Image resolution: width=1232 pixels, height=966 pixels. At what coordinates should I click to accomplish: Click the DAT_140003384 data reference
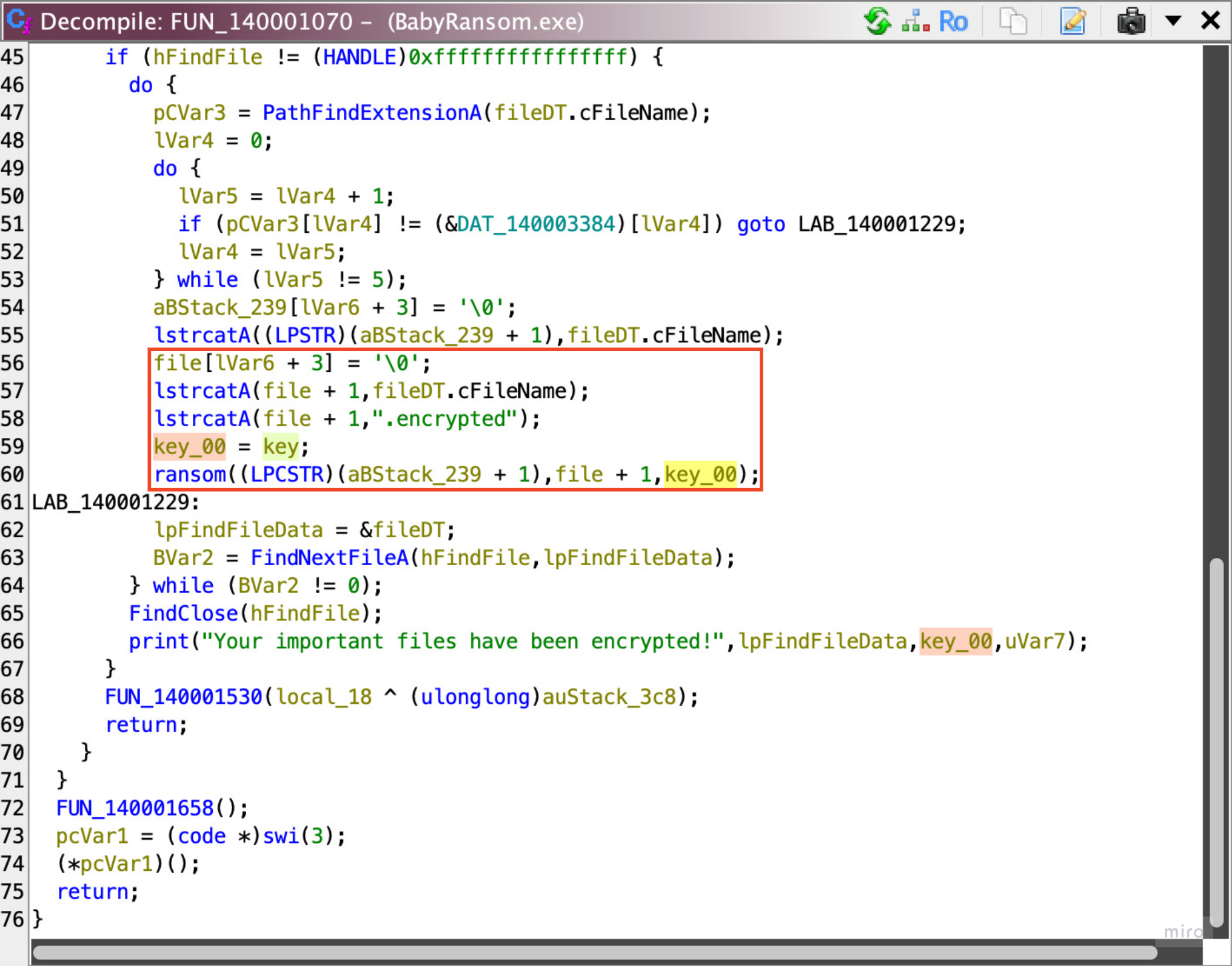pos(536,224)
